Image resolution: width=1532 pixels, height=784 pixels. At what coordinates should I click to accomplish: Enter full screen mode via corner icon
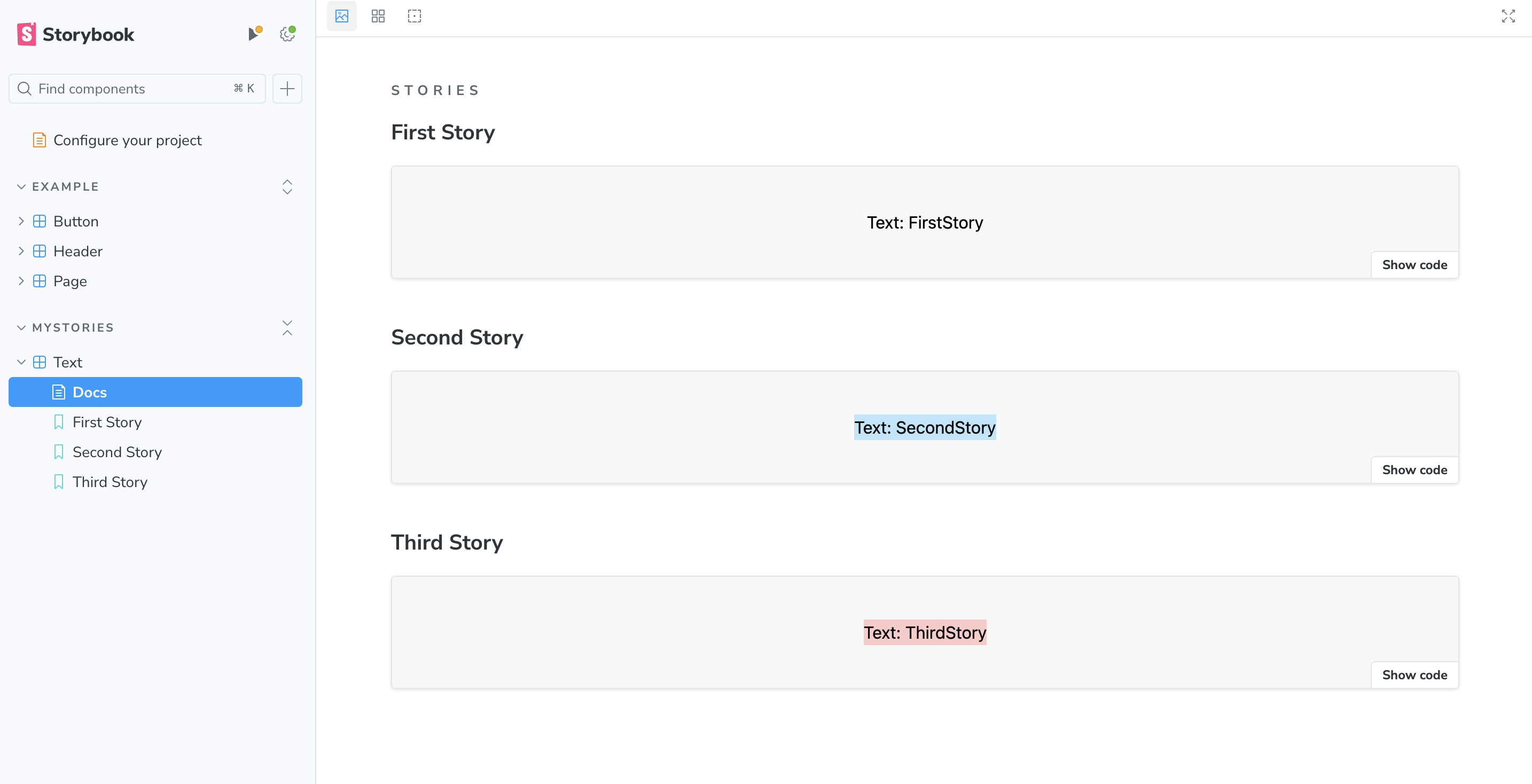[x=1508, y=16]
